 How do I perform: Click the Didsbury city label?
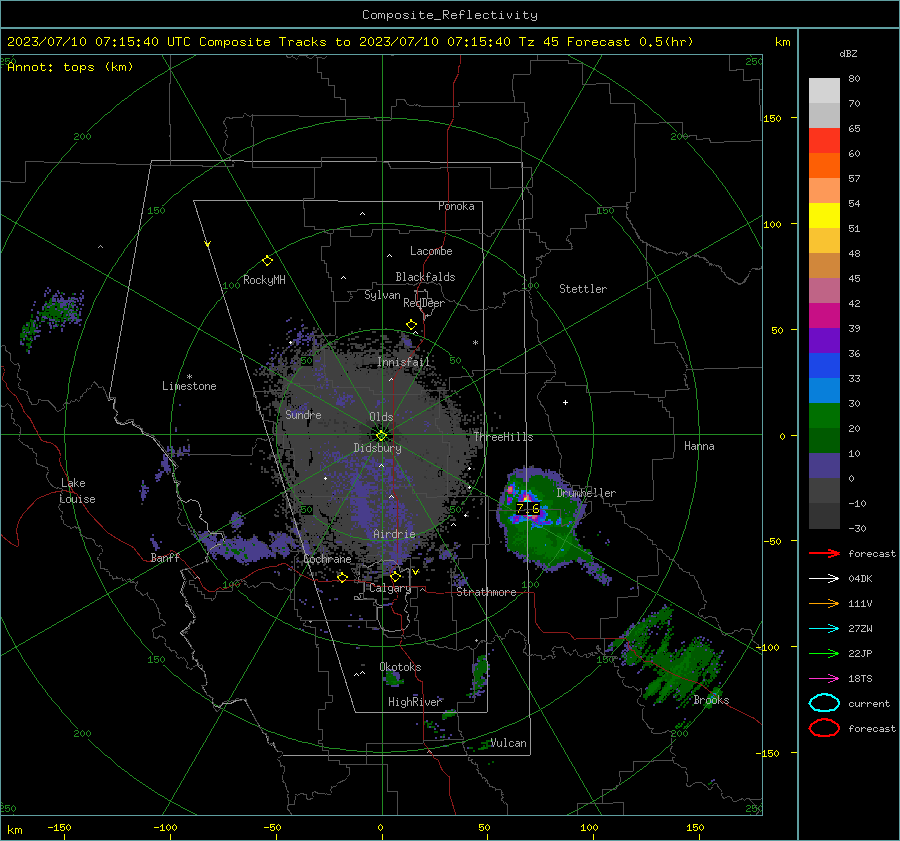(377, 448)
